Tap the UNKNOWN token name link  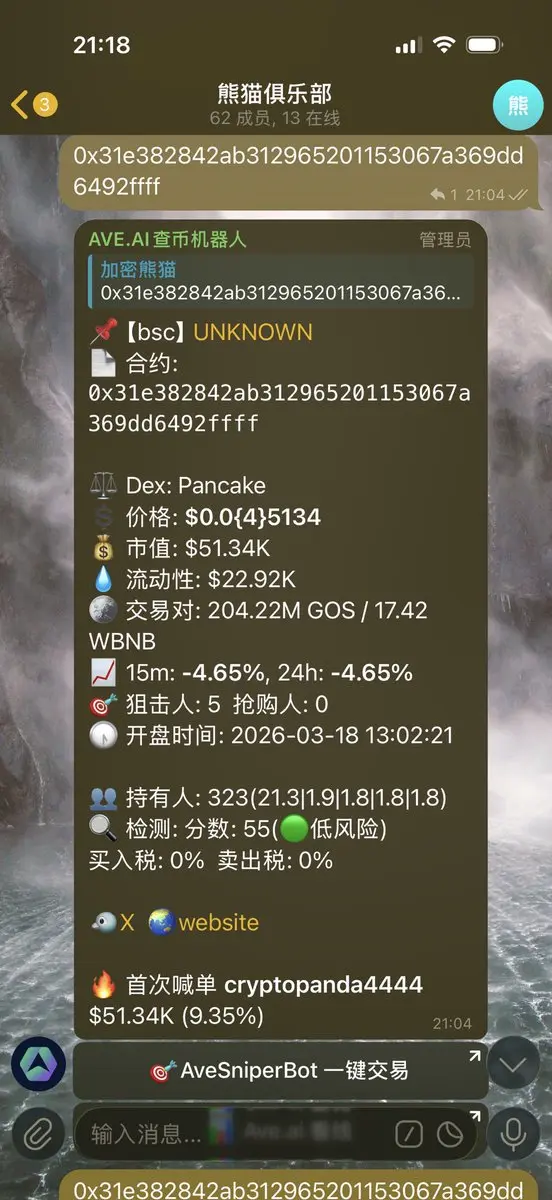tap(253, 332)
